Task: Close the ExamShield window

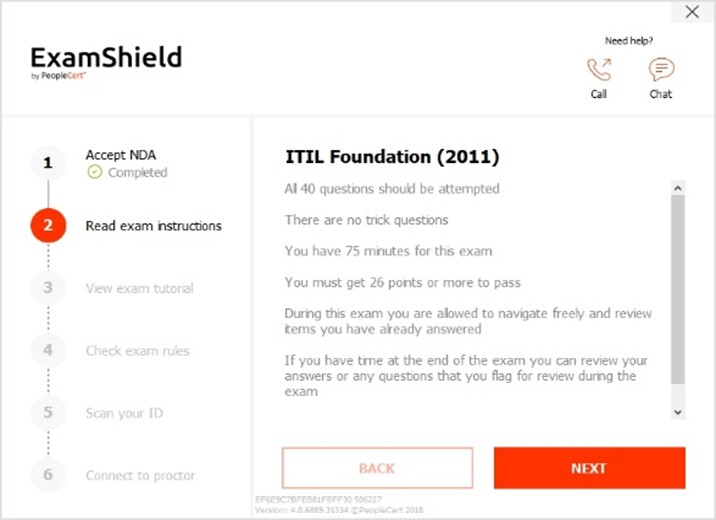Action: (692, 11)
